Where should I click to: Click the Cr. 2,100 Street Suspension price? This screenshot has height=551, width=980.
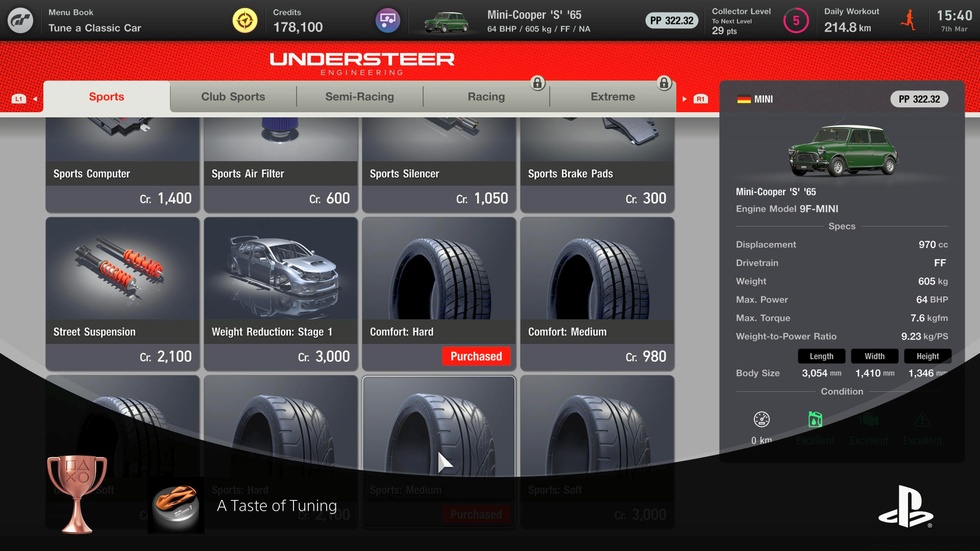point(166,357)
